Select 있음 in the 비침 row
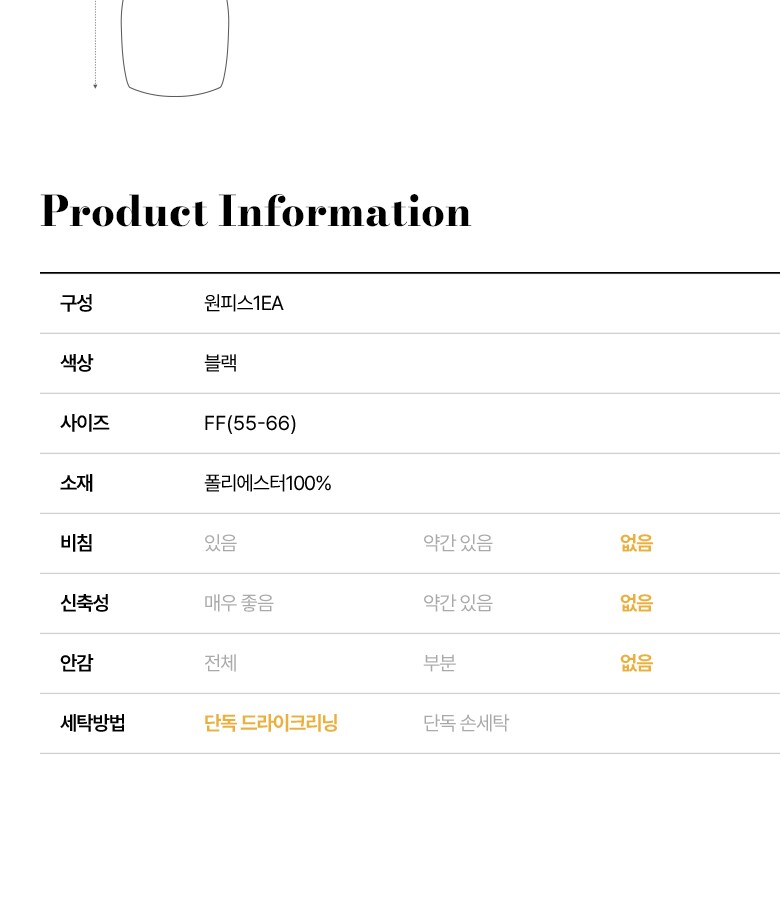This screenshot has width=780, height=920. pyautogui.click(x=220, y=543)
